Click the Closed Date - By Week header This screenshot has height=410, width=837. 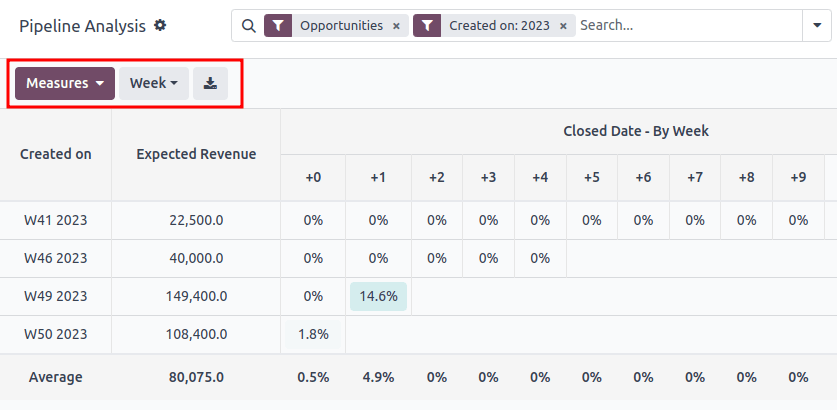pyautogui.click(x=635, y=131)
